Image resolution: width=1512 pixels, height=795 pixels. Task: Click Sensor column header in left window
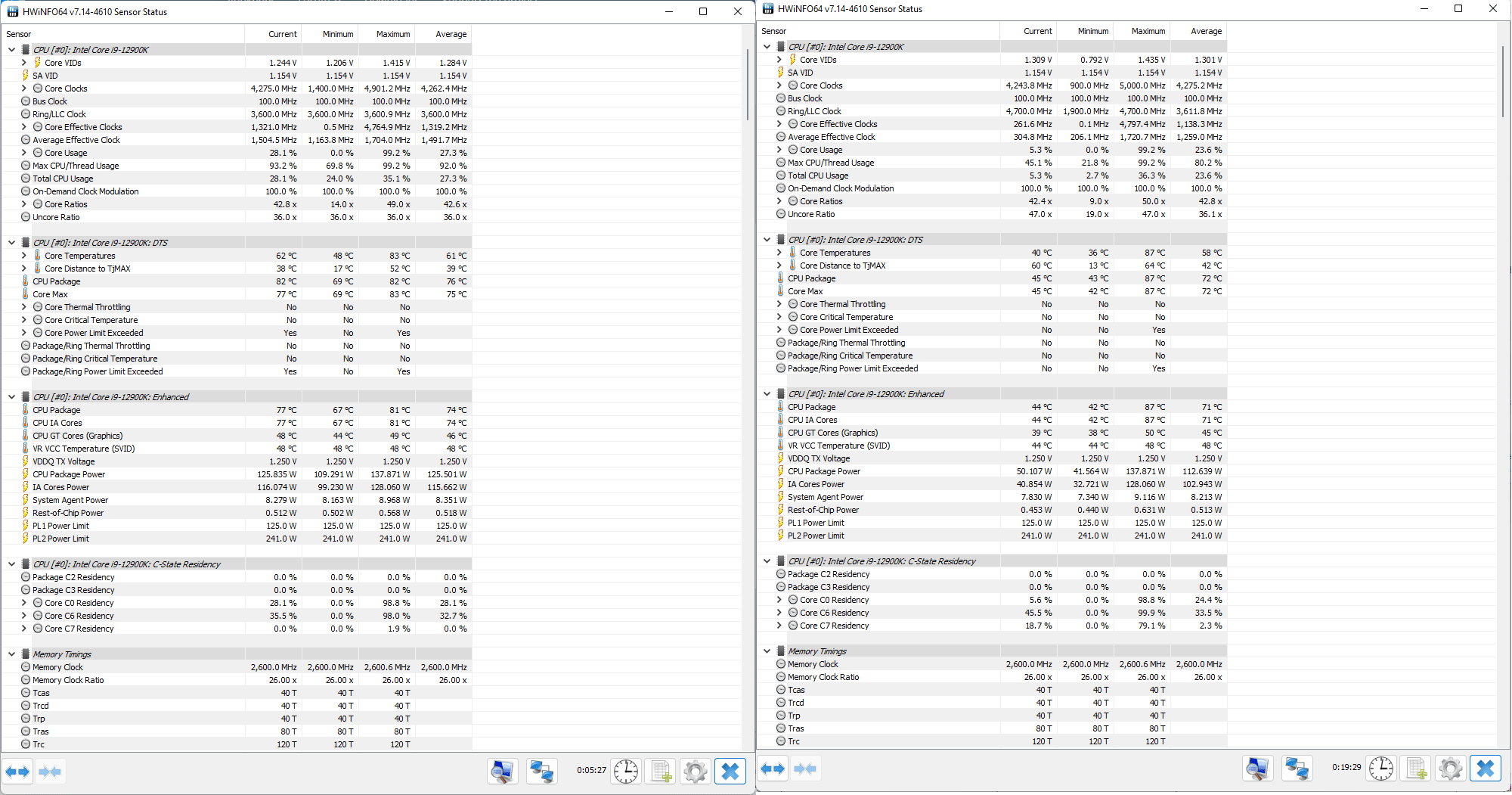coord(123,34)
